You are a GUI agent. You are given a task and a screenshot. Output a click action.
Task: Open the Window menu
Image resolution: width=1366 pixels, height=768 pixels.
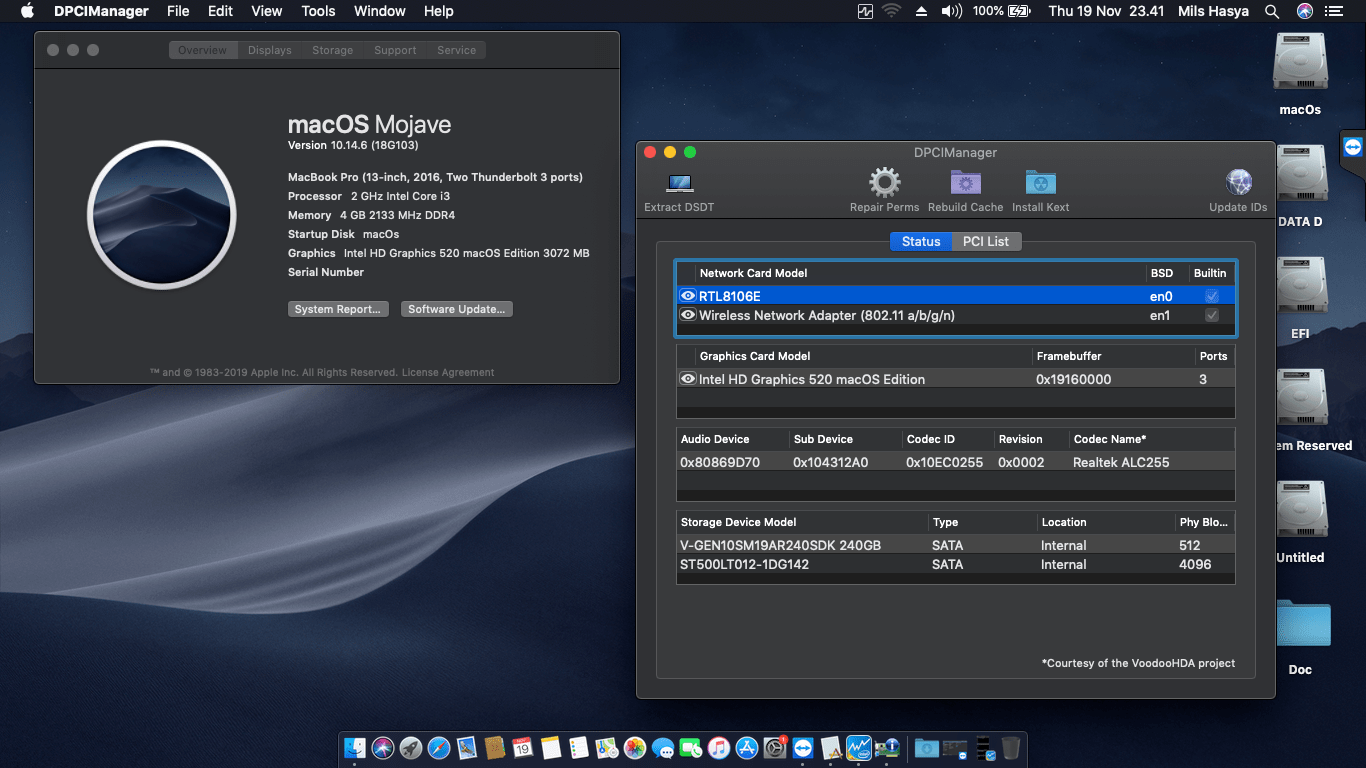pos(379,11)
